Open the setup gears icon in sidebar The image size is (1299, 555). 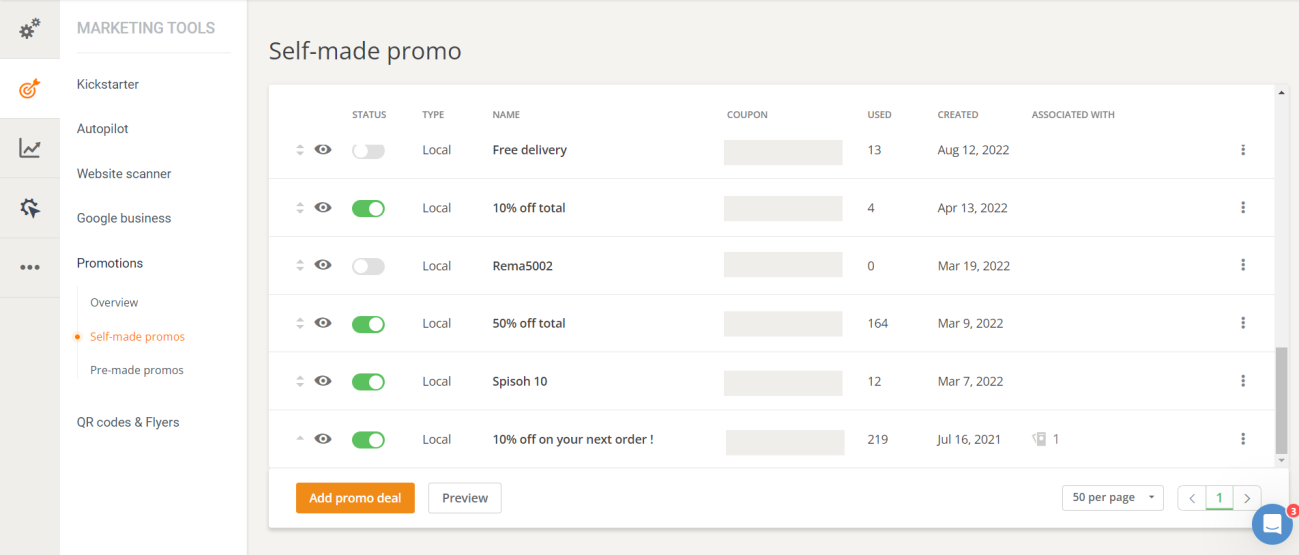pyautogui.click(x=30, y=29)
